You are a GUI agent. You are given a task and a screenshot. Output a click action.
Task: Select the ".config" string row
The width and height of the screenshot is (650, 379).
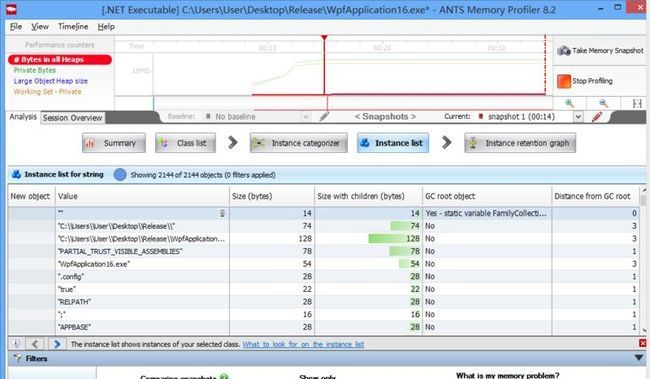(324, 277)
